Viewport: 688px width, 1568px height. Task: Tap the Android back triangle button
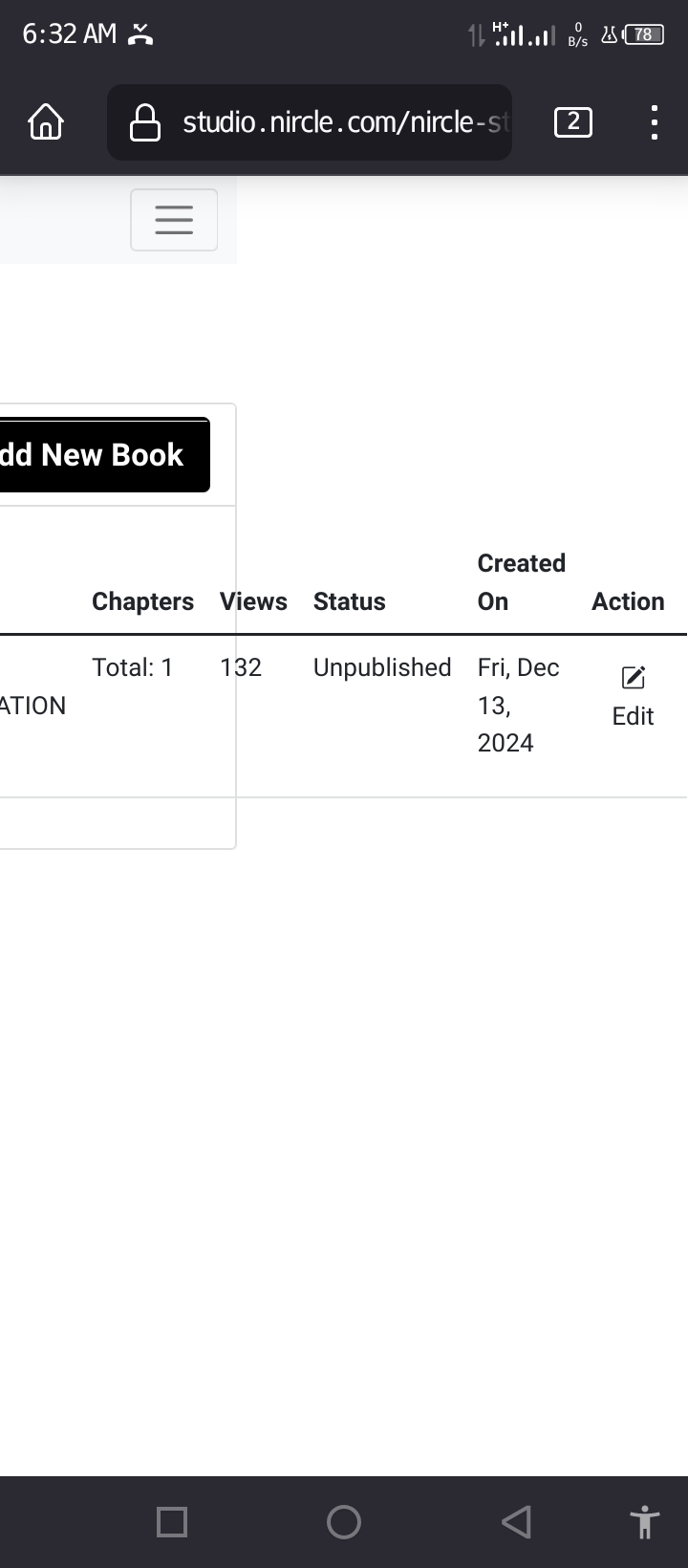[x=516, y=1521]
